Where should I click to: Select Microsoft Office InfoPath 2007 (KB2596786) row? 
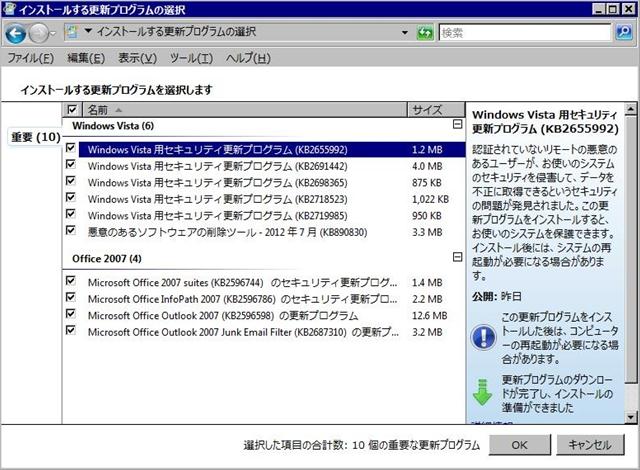272,299
